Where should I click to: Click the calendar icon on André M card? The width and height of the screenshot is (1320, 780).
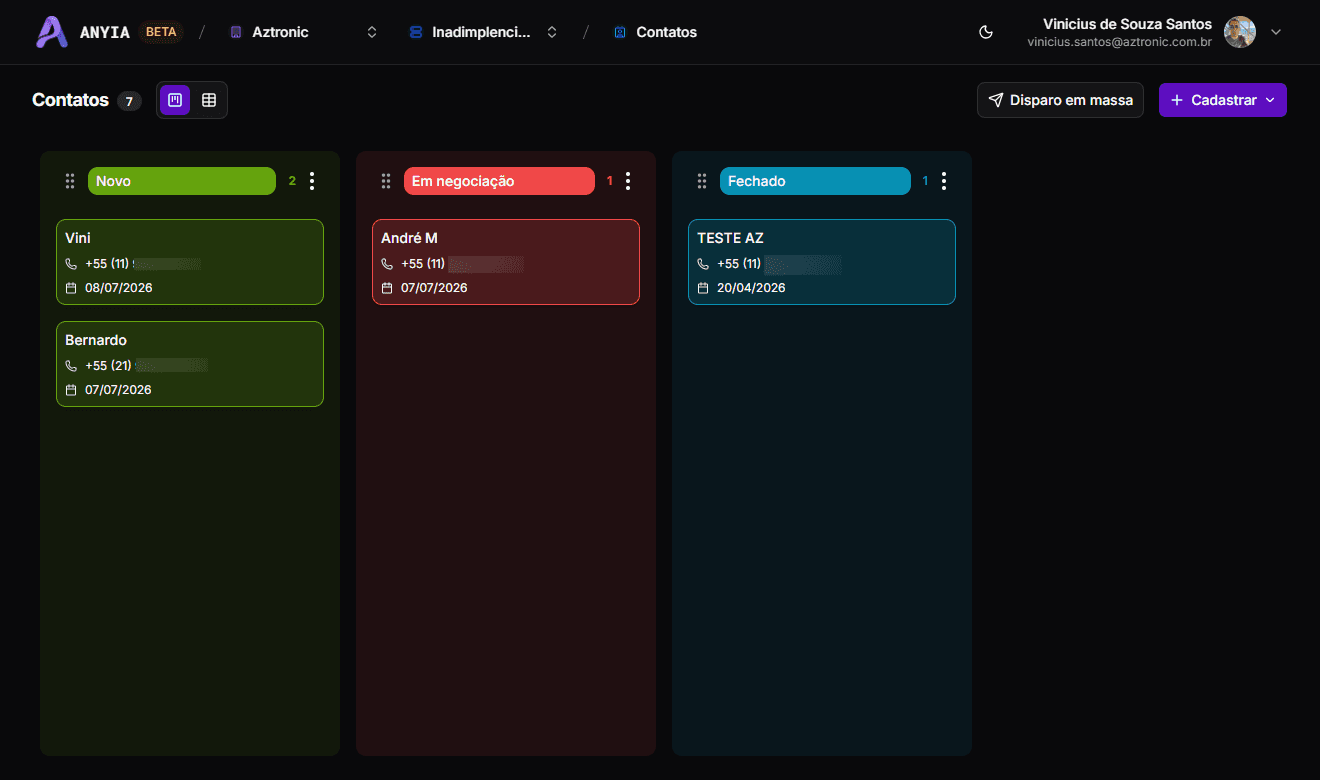[387, 288]
